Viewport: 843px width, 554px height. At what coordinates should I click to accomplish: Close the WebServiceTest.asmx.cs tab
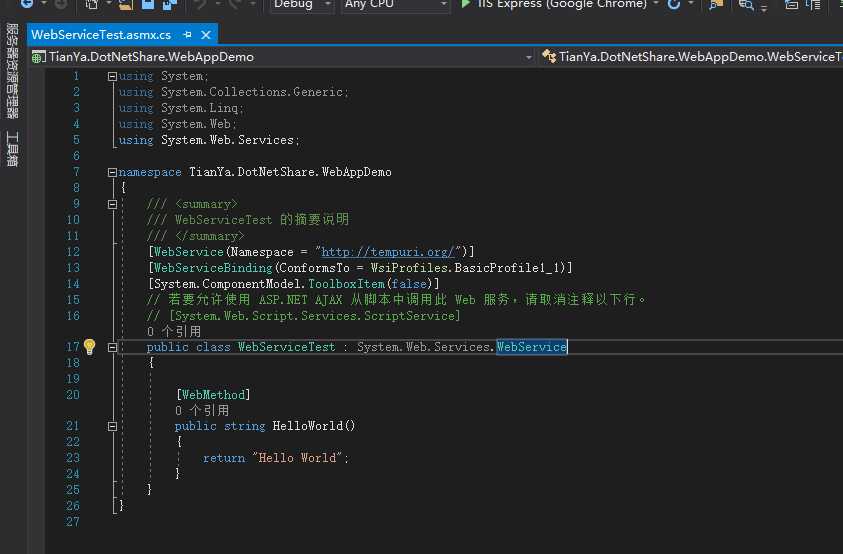point(206,35)
